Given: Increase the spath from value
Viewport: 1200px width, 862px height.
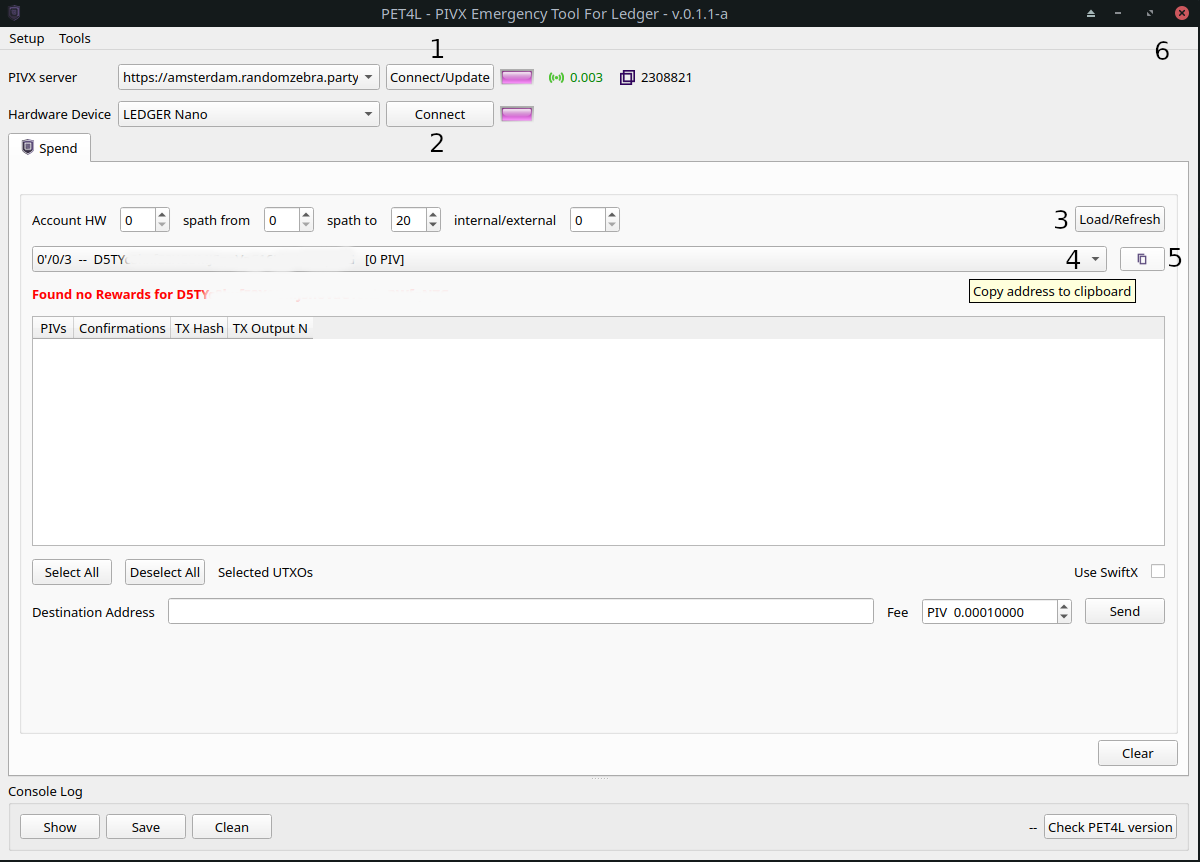Looking at the screenshot, I should tap(306, 214).
